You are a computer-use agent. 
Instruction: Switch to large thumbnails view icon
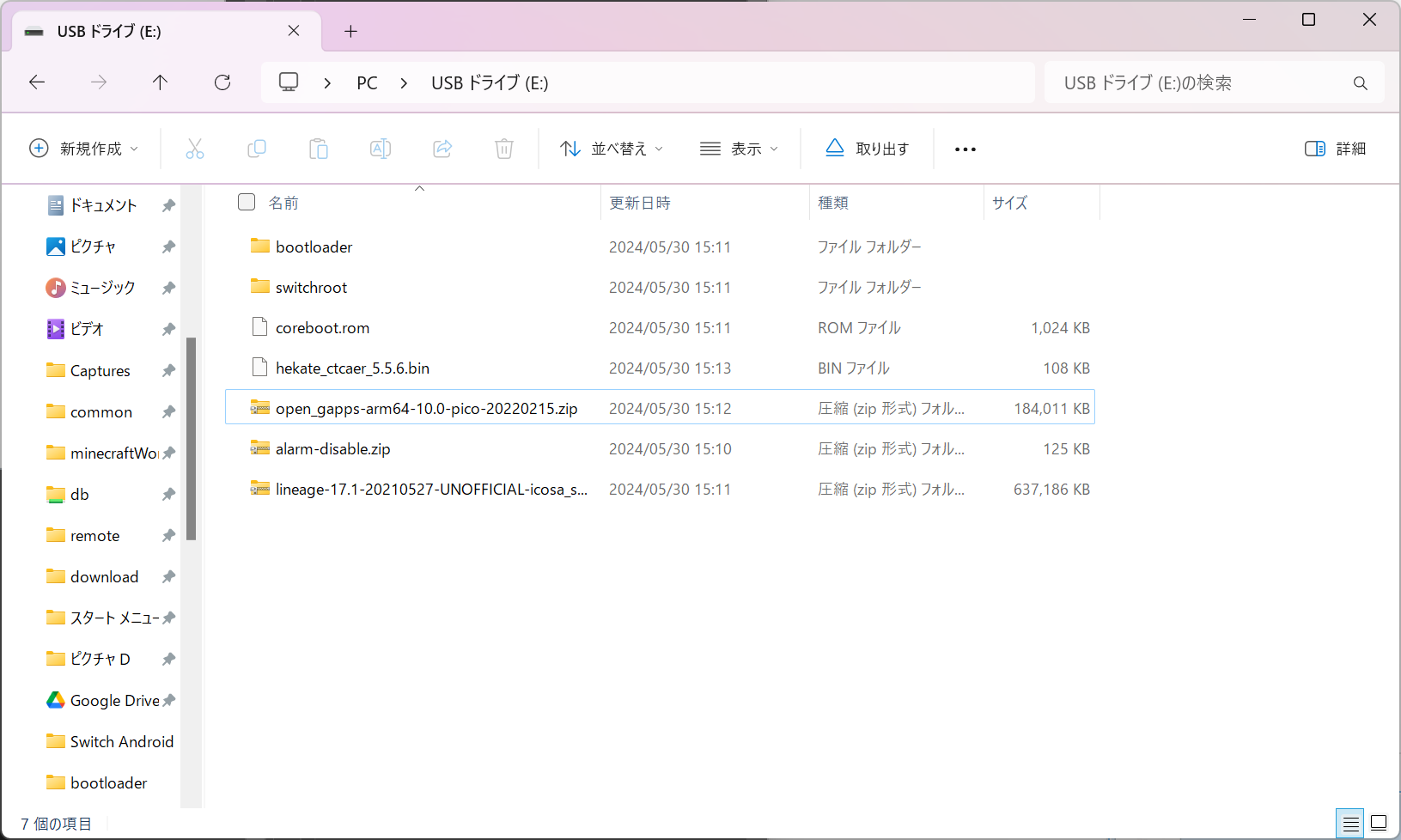tap(1379, 823)
